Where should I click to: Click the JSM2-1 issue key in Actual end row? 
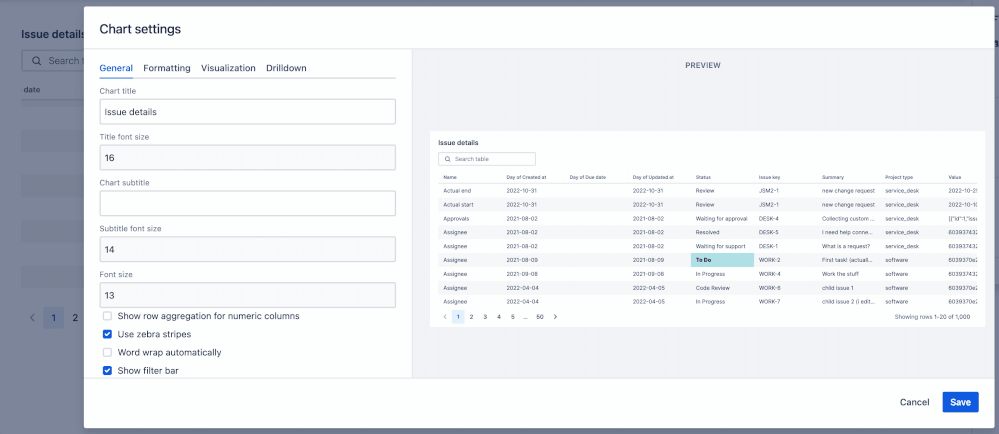(x=768, y=191)
